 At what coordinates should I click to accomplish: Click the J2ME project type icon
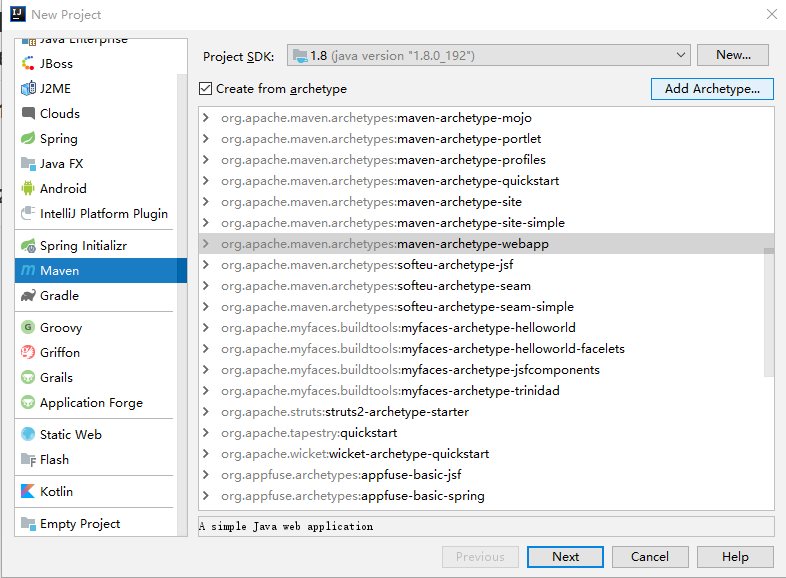28,89
